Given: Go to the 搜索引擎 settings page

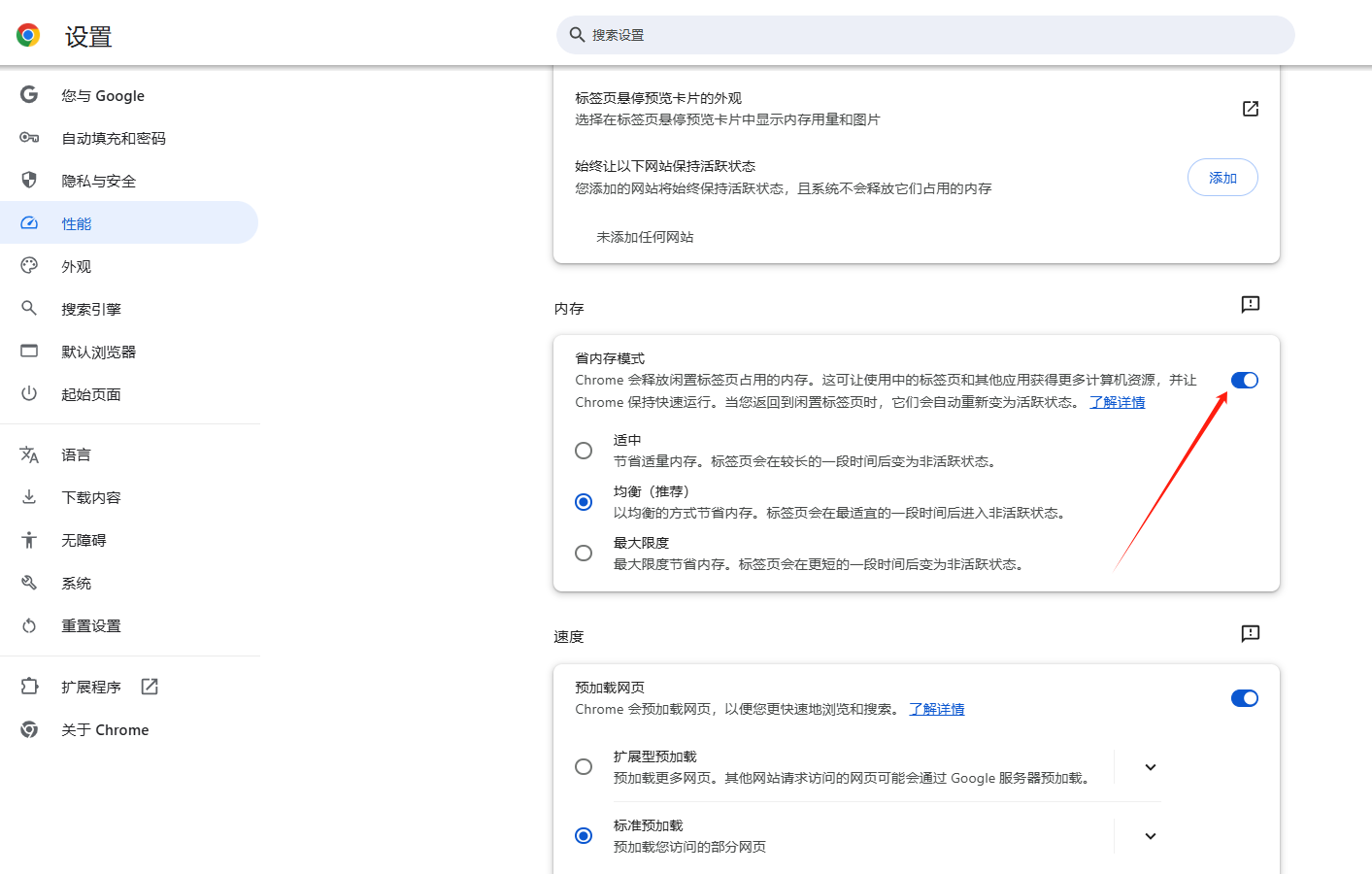Looking at the screenshot, I should 129,309.
